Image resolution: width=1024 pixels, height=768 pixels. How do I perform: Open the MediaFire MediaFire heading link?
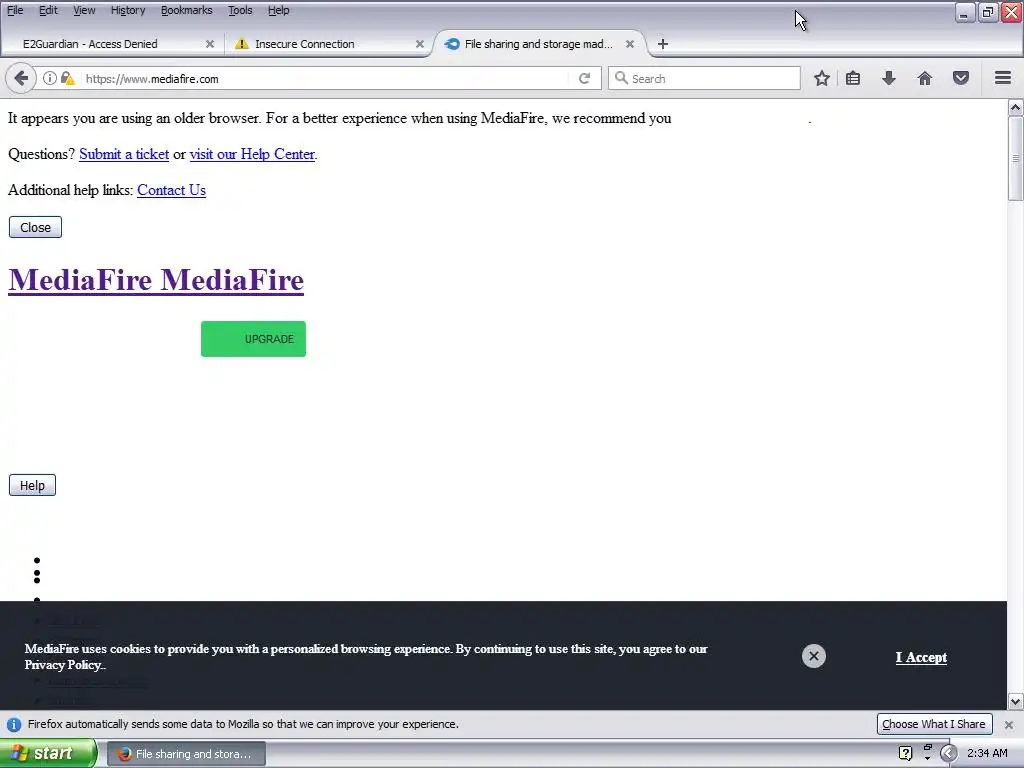point(156,280)
